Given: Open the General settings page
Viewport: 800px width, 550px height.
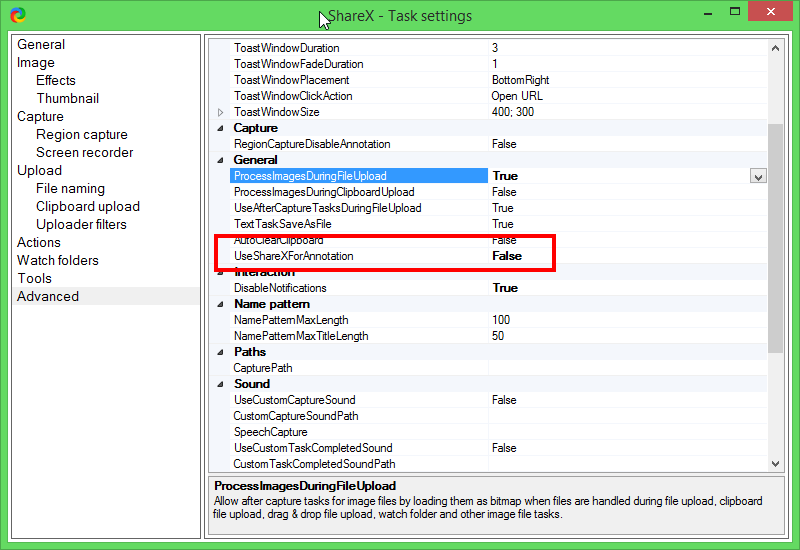Looking at the screenshot, I should click(x=41, y=44).
